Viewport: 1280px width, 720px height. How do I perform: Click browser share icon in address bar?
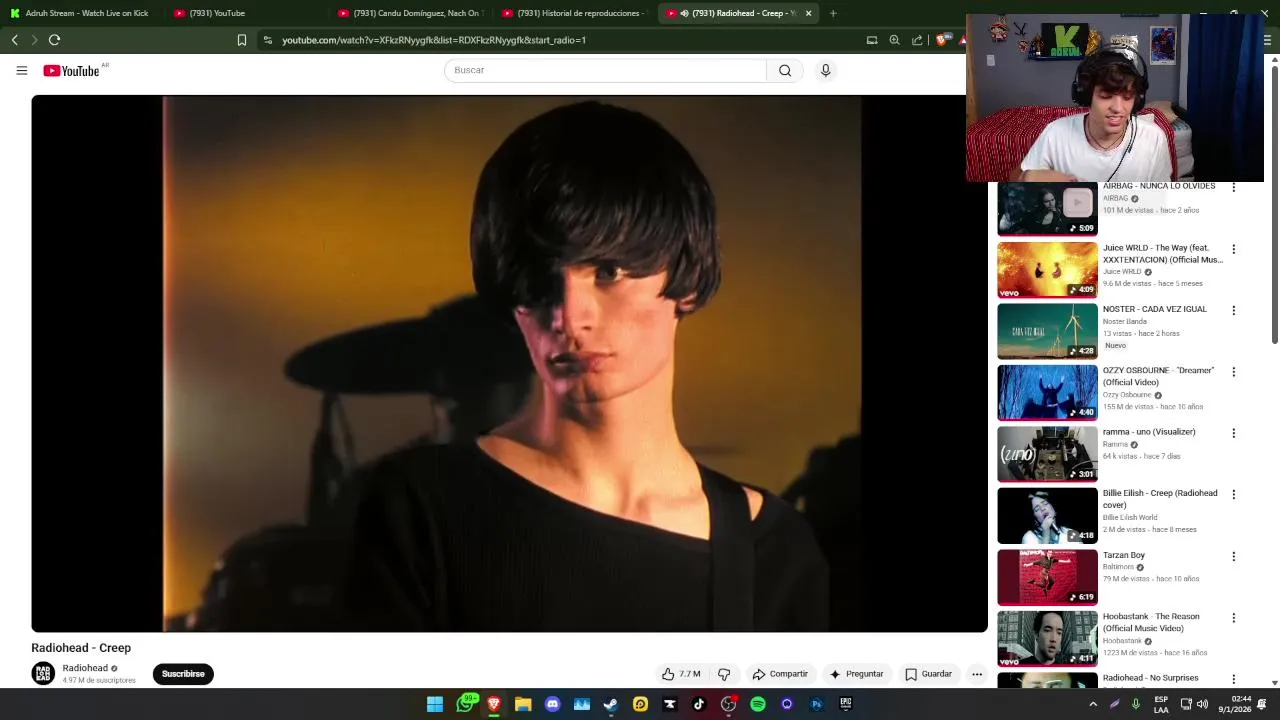click(x=917, y=40)
